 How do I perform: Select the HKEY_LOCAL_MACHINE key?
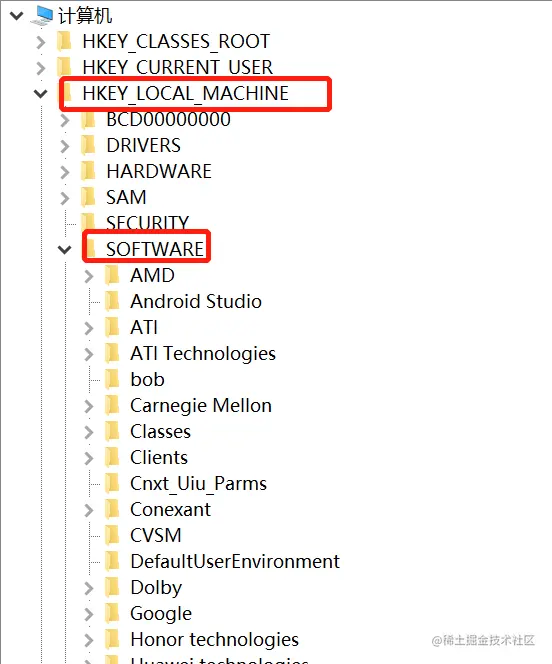(x=185, y=93)
